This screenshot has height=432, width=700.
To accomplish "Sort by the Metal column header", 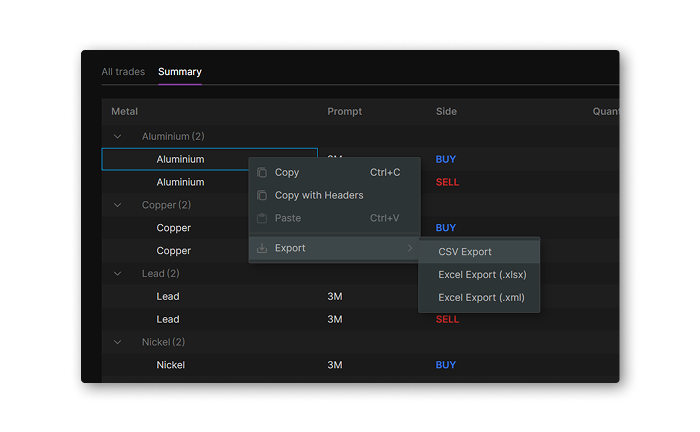I will click(x=125, y=111).
